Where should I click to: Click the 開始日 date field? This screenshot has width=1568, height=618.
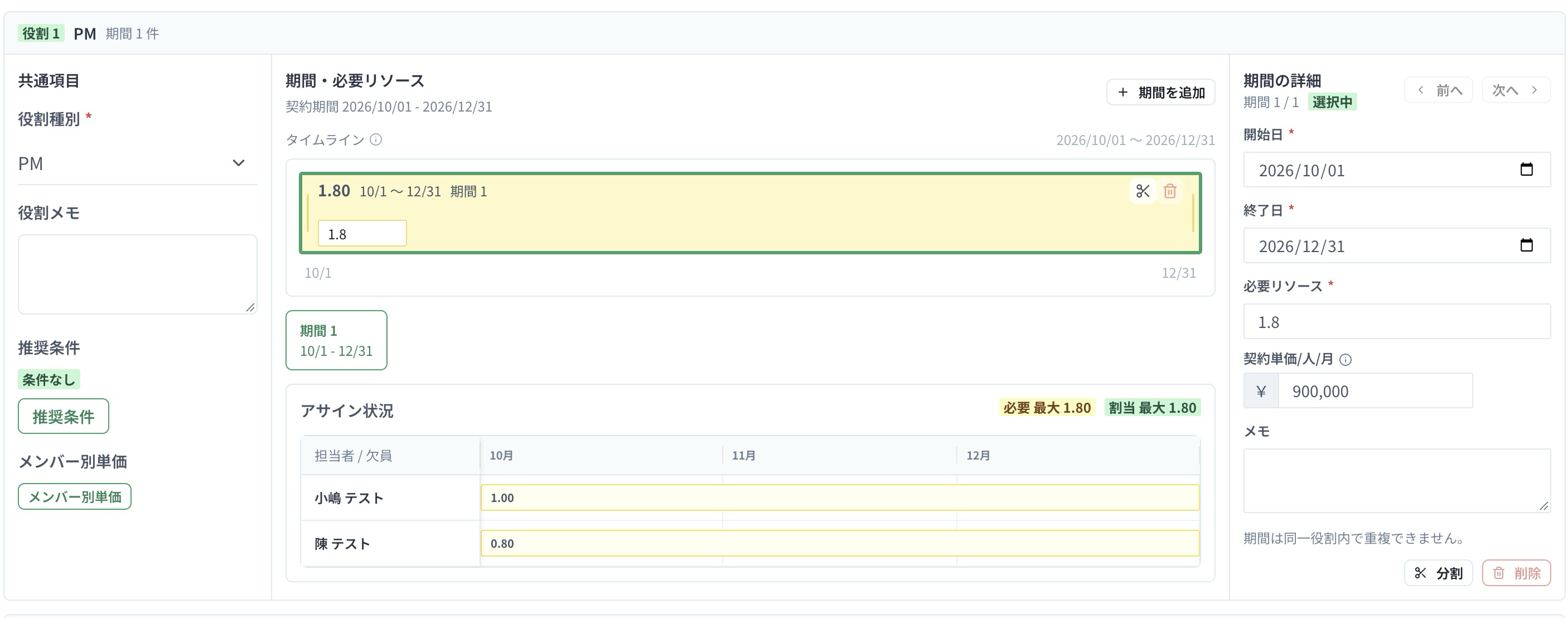(x=1397, y=170)
